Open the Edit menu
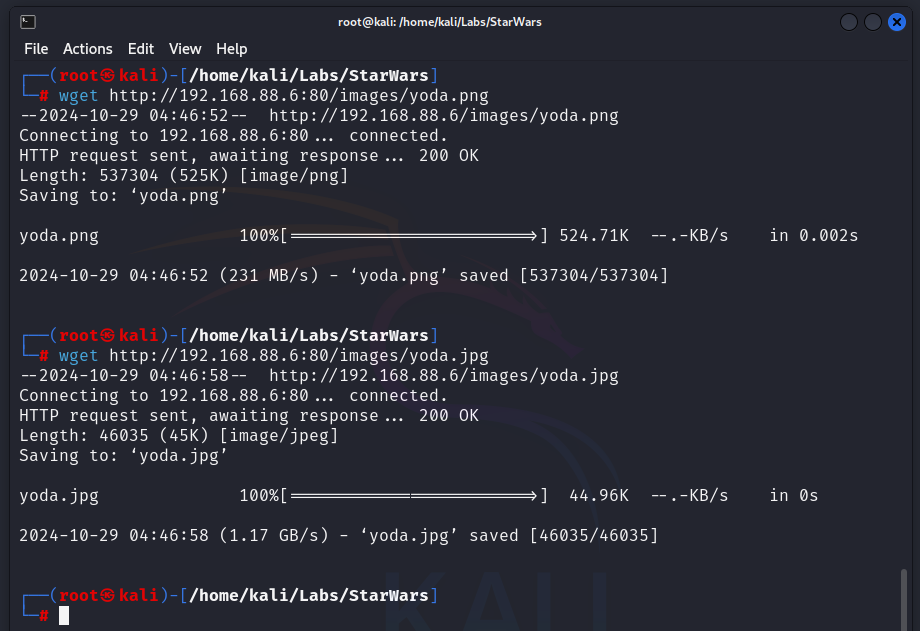Viewport: 920px width, 631px height. [141, 49]
